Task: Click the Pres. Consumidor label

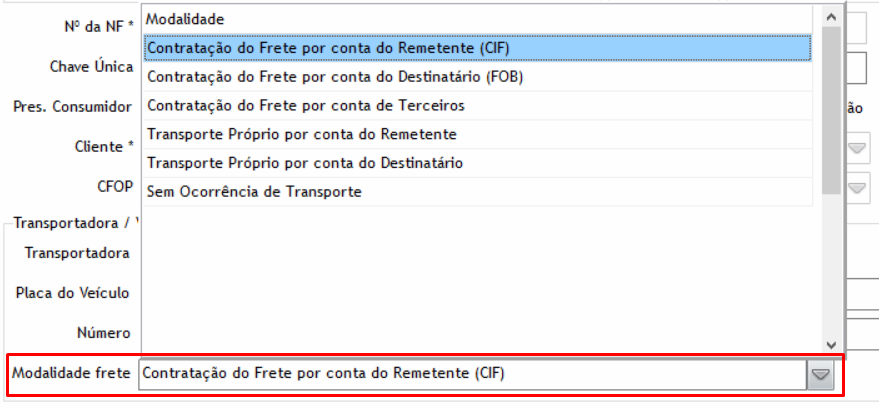Action: point(72,106)
